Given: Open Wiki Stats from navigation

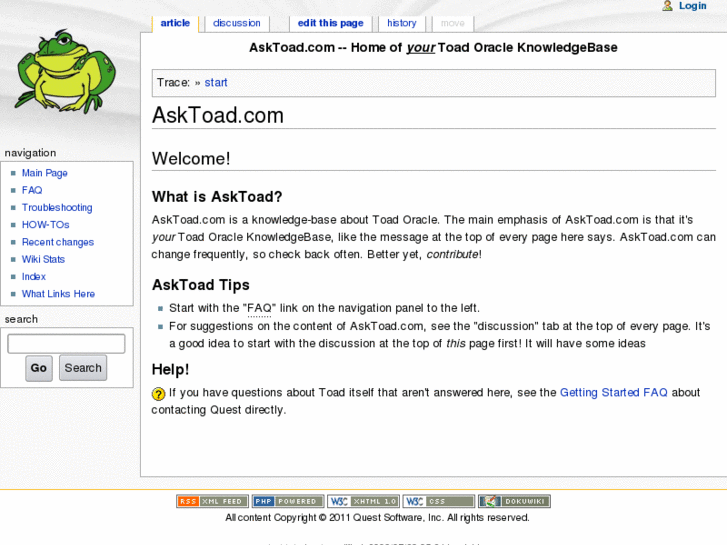Looking at the screenshot, I should click(x=43, y=259).
